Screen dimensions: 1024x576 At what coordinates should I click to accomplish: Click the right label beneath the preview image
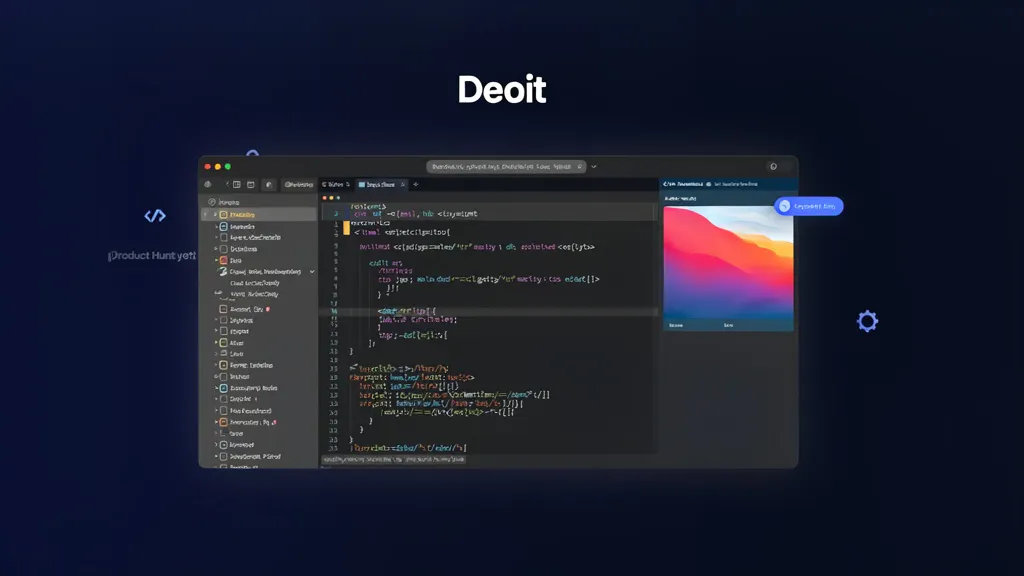[728, 325]
